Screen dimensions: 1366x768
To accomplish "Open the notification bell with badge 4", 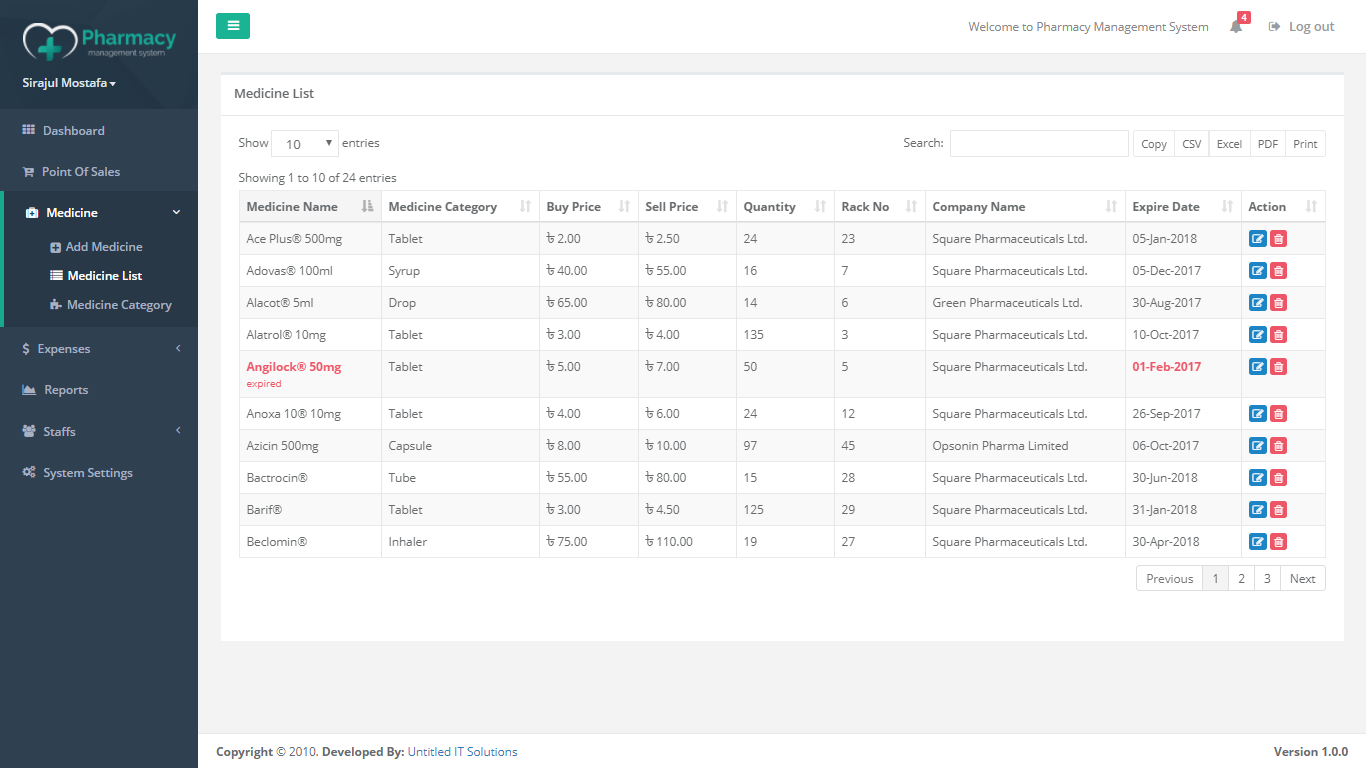I will point(1237,26).
